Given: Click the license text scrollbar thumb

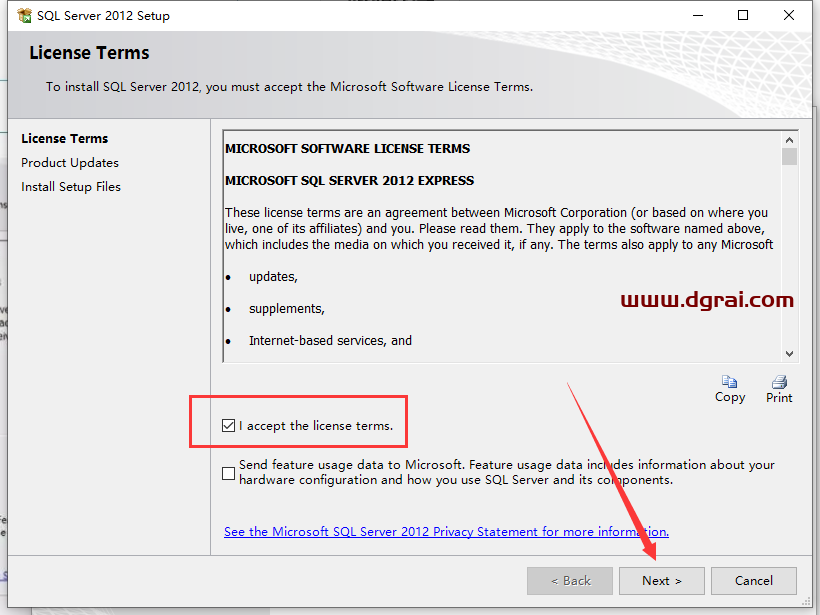Looking at the screenshot, I should [789, 156].
